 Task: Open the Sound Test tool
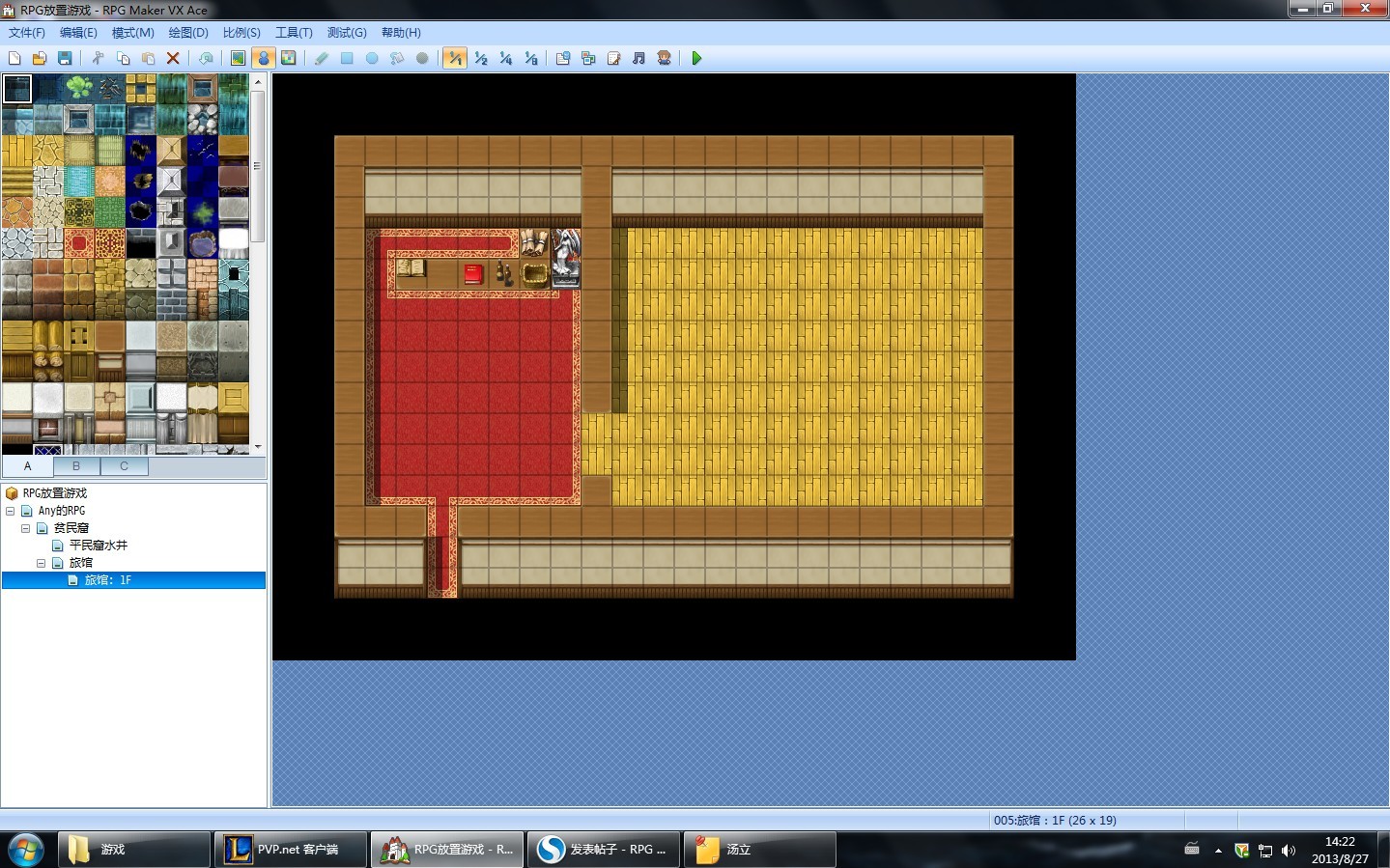coord(638,59)
